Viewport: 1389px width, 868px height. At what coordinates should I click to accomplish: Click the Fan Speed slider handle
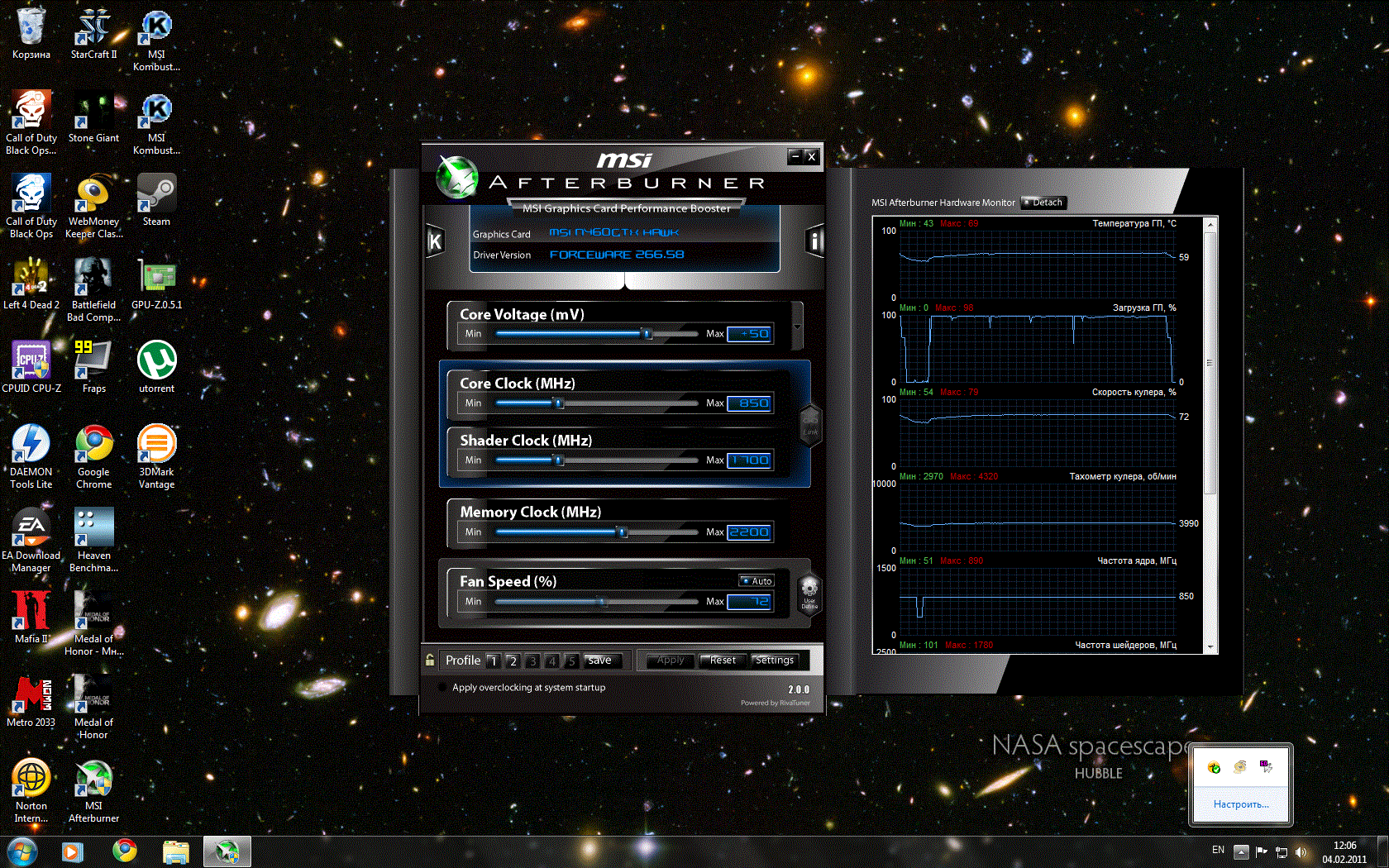pyautogui.click(x=602, y=602)
